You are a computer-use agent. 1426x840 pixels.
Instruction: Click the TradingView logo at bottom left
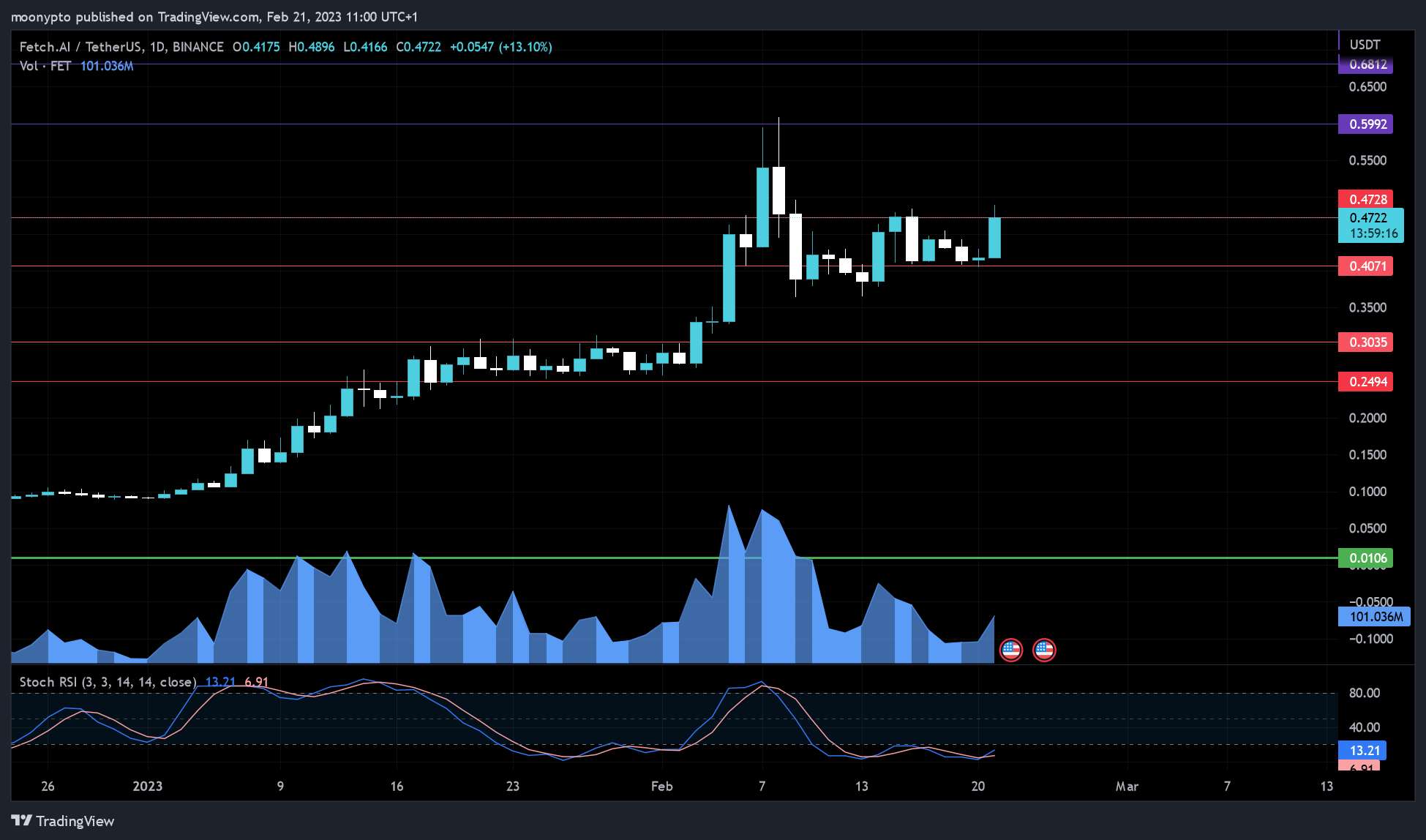[x=63, y=821]
